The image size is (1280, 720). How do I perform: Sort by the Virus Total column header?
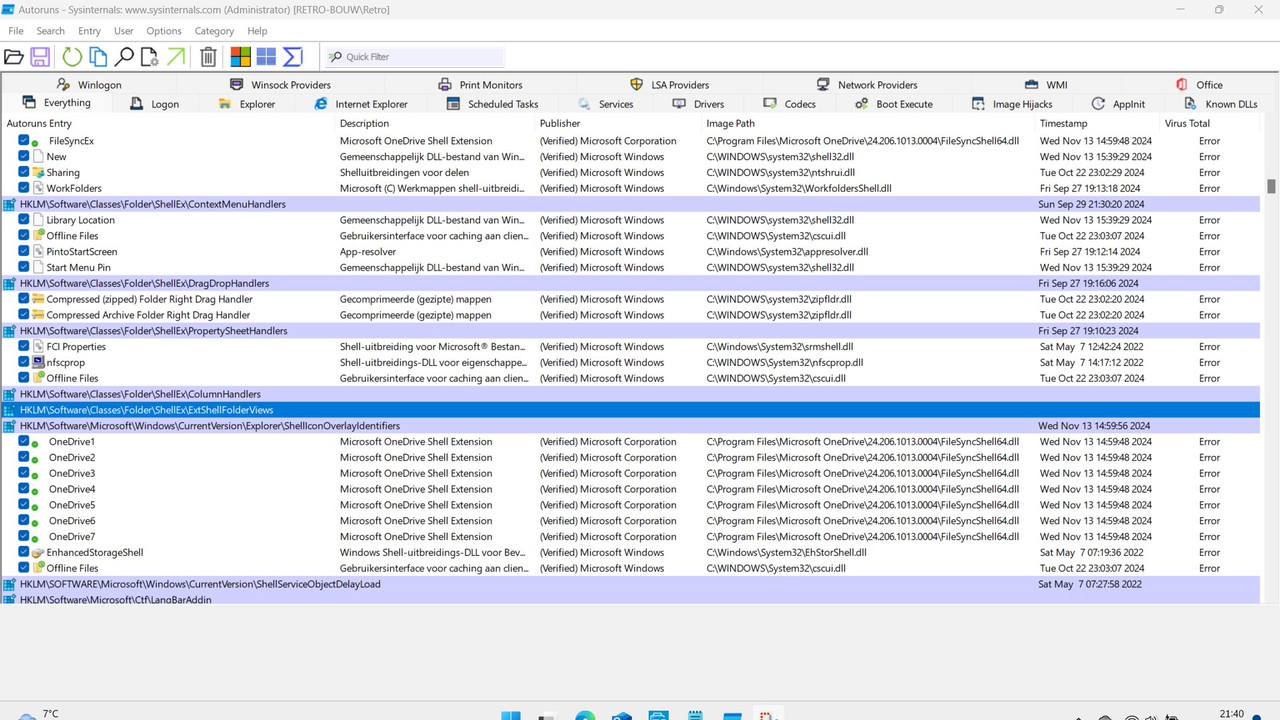coord(1210,123)
